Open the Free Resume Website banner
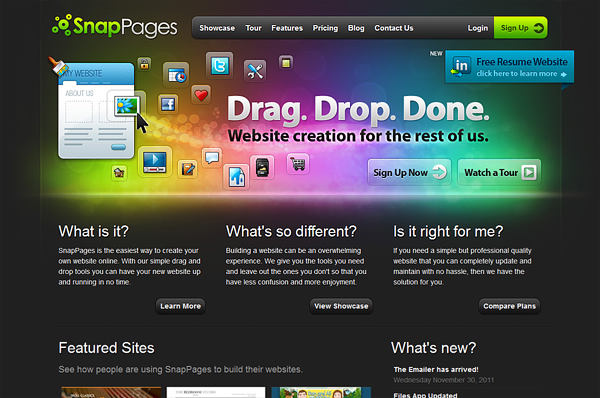This screenshot has width=600, height=398. click(x=509, y=67)
